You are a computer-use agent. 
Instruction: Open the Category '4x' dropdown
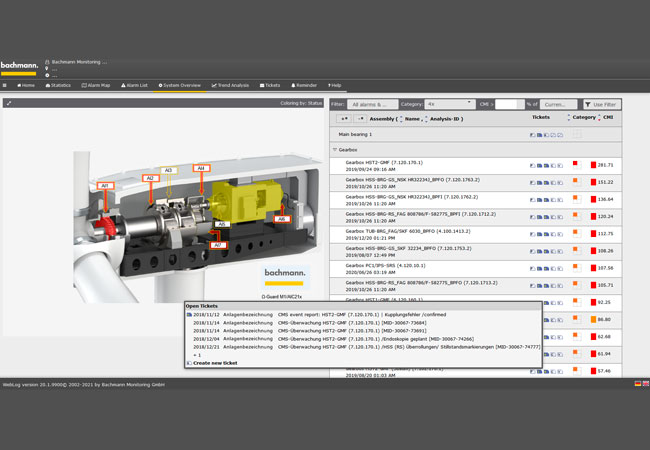coord(450,104)
